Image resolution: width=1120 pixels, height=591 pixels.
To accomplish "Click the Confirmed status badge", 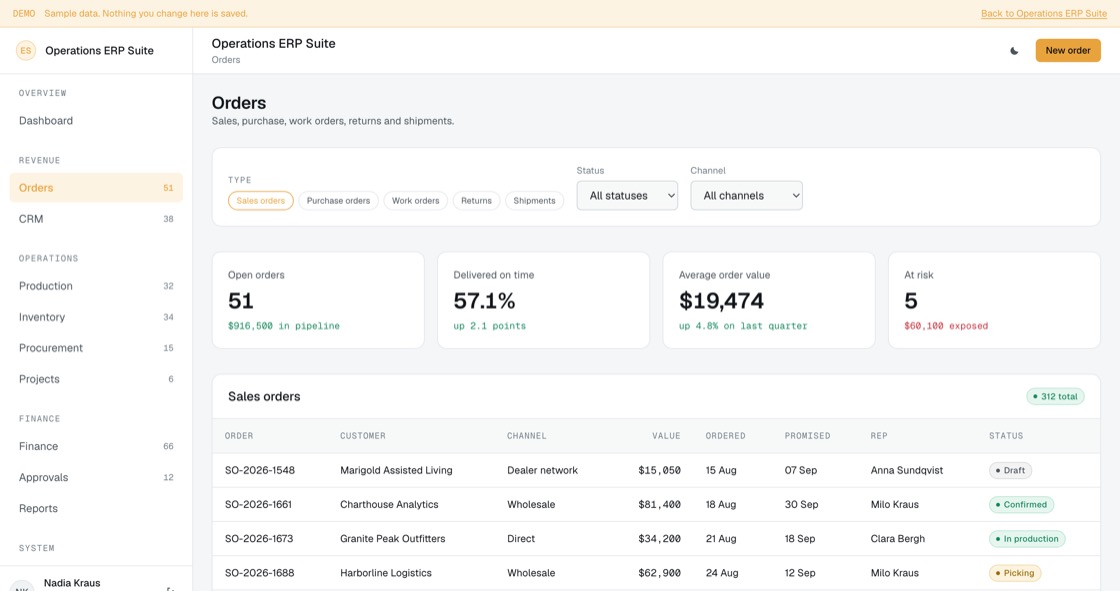I will pyautogui.click(x=1021, y=505).
